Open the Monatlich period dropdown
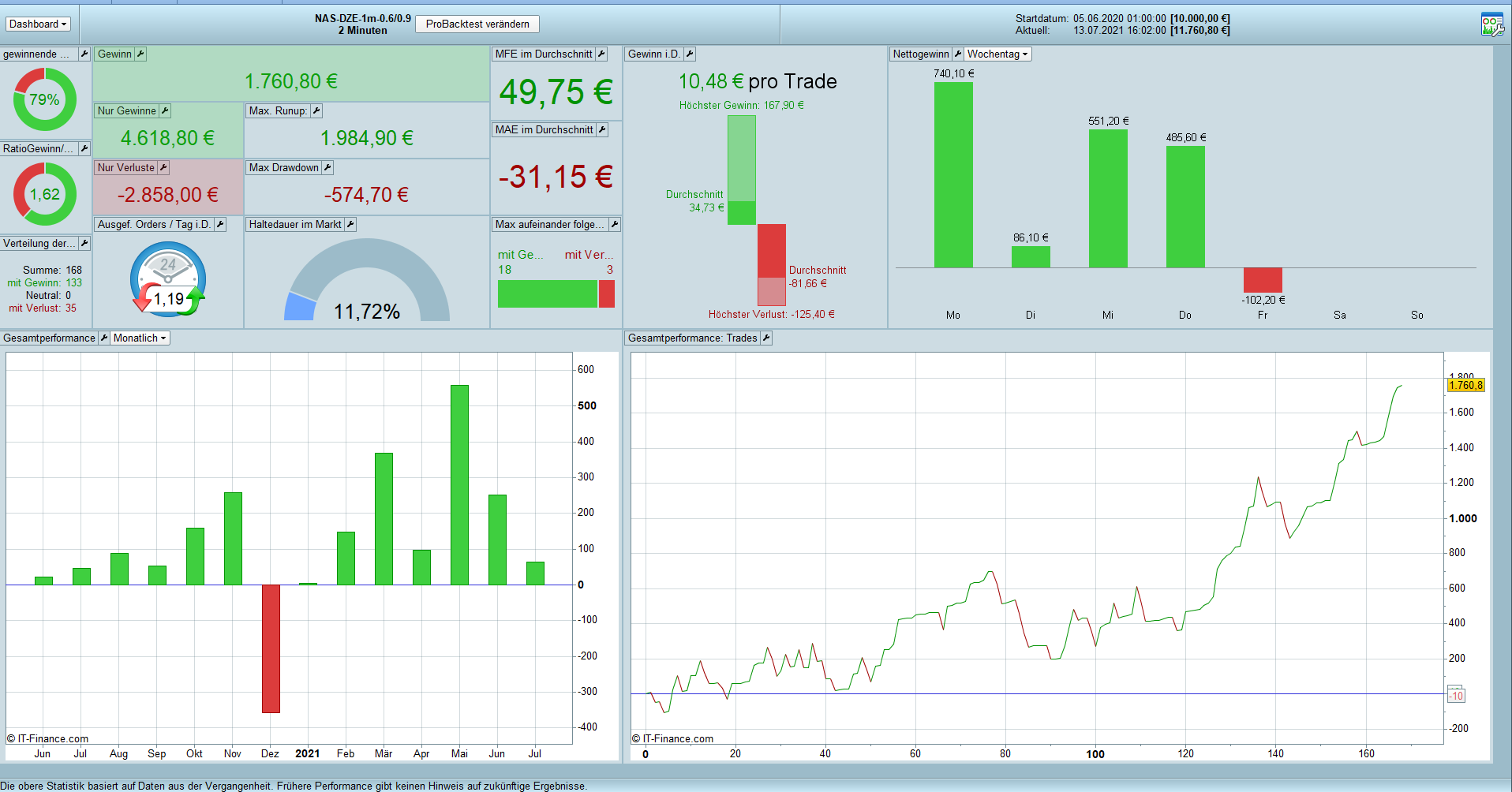1512x792 pixels. click(x=140, y=338)
